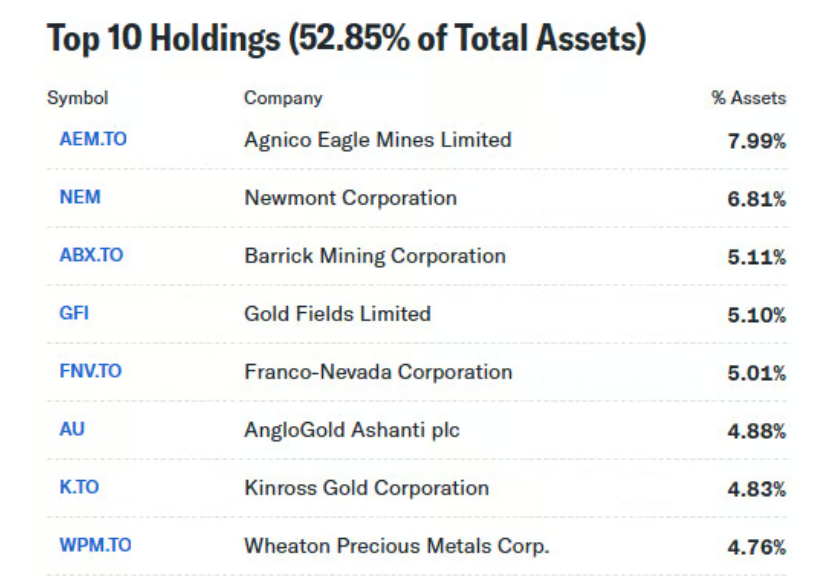Click the AU symbol link

(72, 429)
